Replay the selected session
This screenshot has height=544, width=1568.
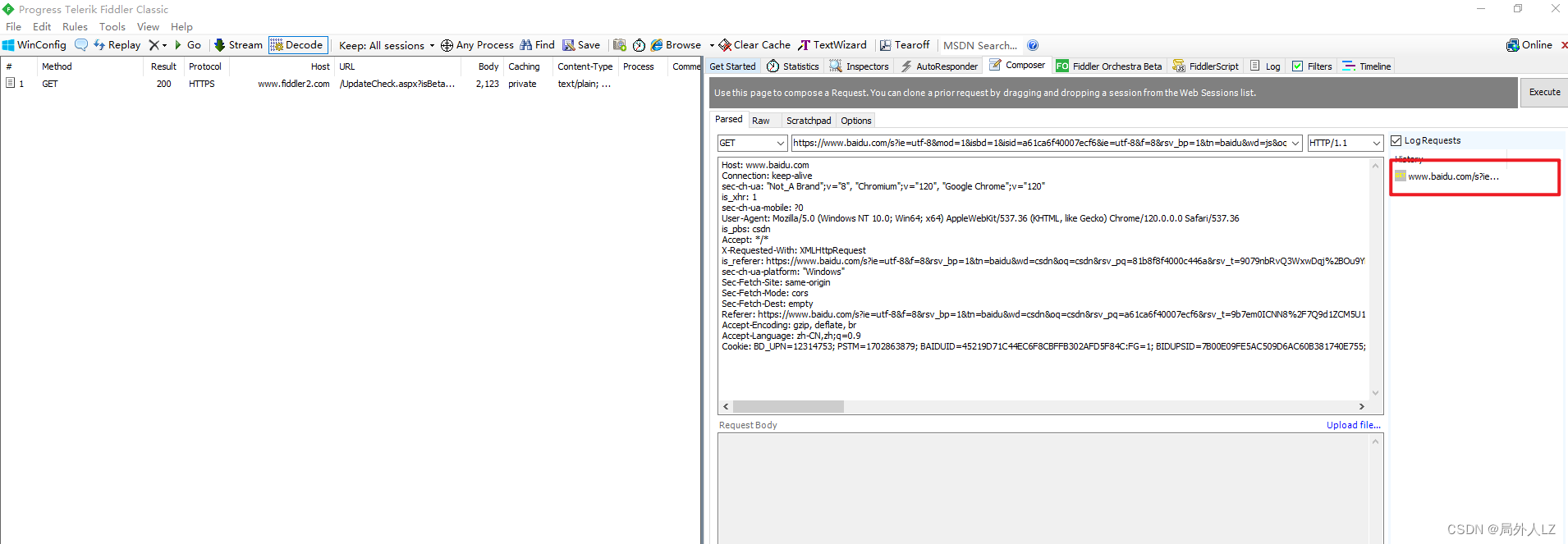pos(117,45)
